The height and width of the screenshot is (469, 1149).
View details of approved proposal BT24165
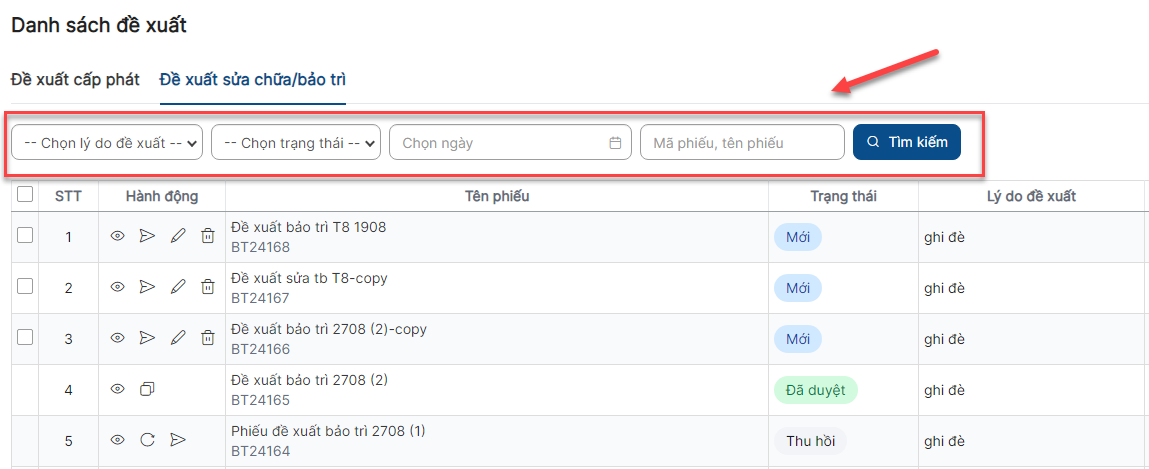click(117, 389)
